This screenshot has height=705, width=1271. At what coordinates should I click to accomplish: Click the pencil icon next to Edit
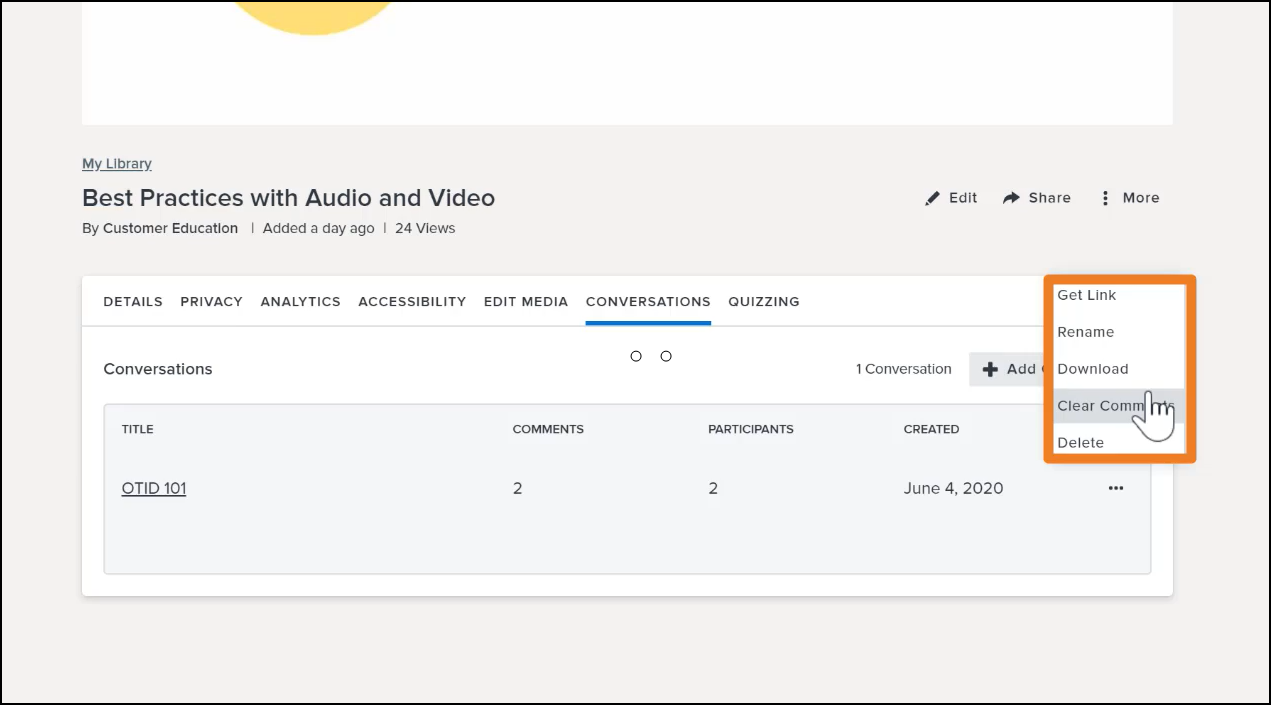[932, 198]
